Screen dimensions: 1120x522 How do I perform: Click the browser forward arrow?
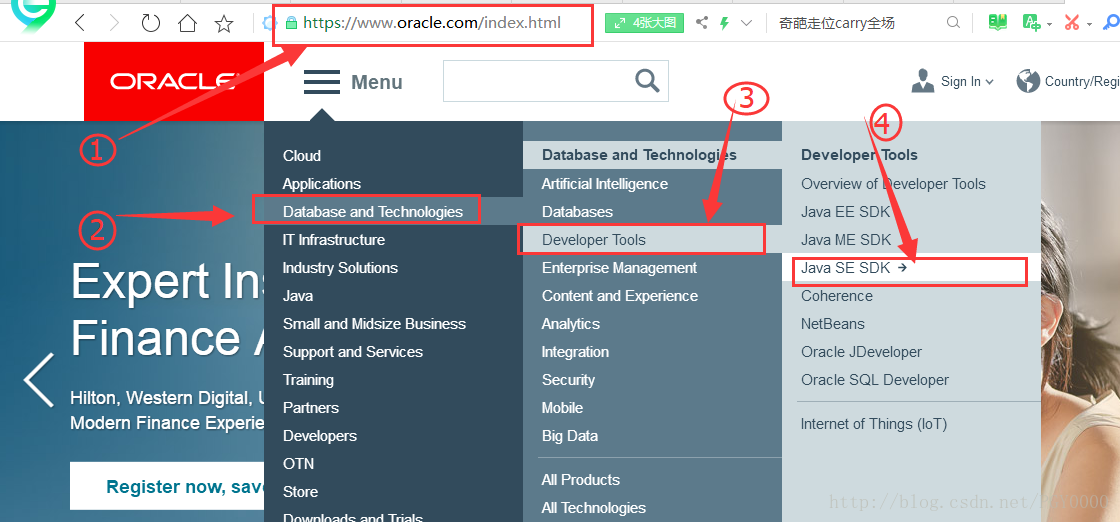[114, 24]
